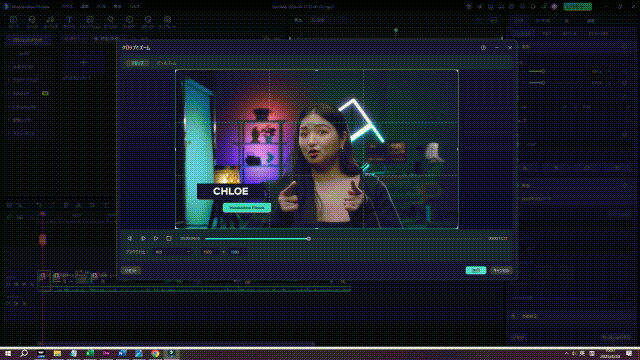
Task: Click the crop width input field
Action: point(209,252)
